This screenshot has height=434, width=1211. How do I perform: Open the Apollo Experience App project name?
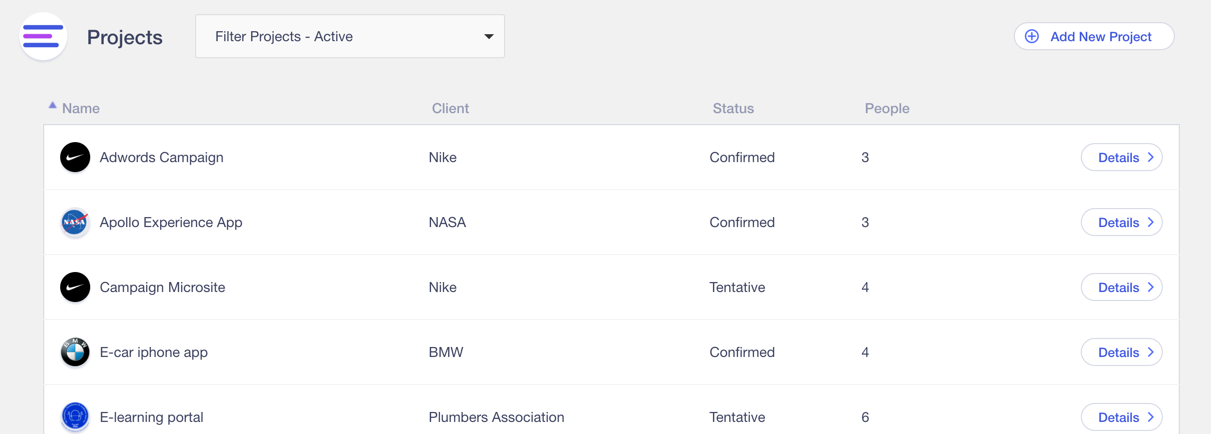(171, 222)
